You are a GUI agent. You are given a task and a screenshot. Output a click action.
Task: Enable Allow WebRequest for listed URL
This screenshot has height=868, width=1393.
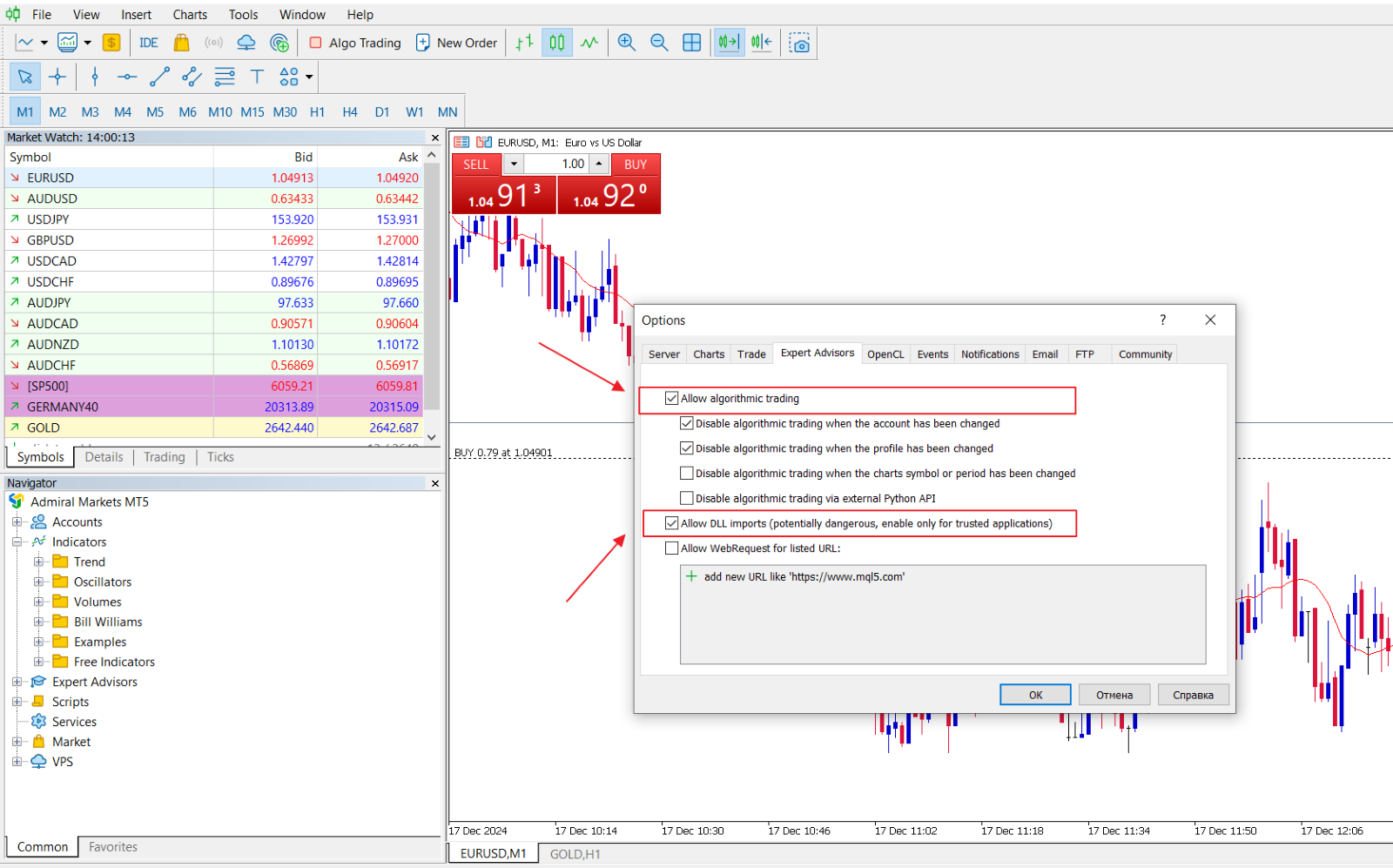tap(671, 548)
